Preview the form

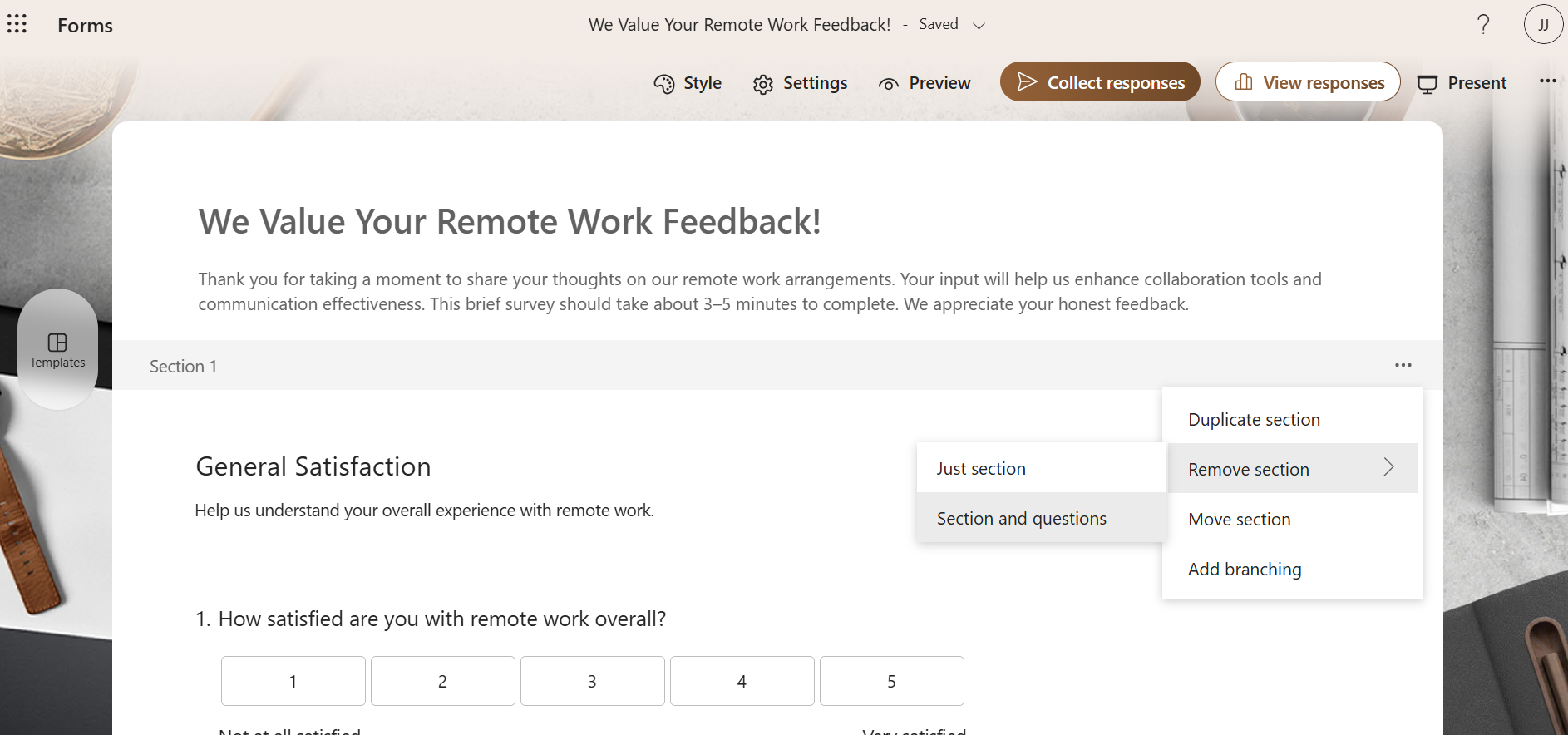click(925, 83)
